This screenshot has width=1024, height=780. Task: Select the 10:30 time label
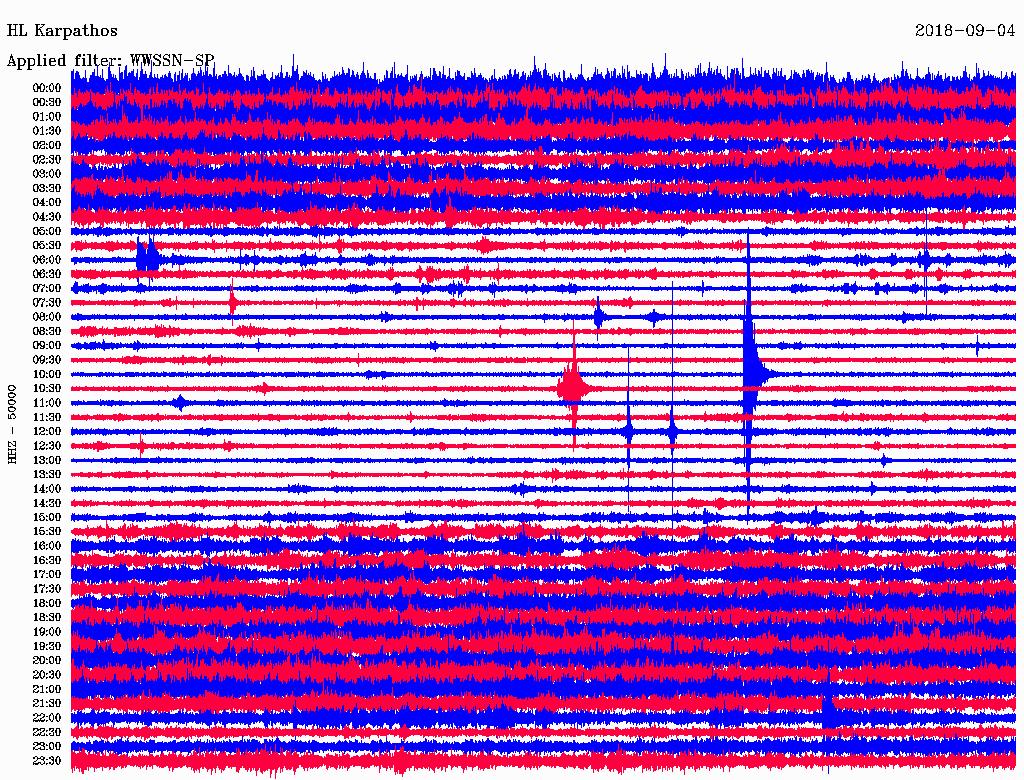point(47,389)
